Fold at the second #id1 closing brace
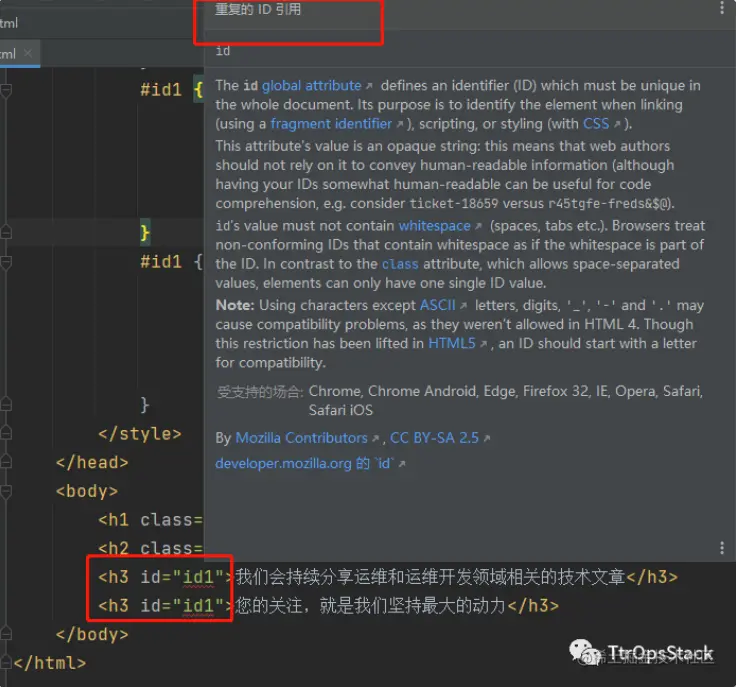 click(6, 404)
